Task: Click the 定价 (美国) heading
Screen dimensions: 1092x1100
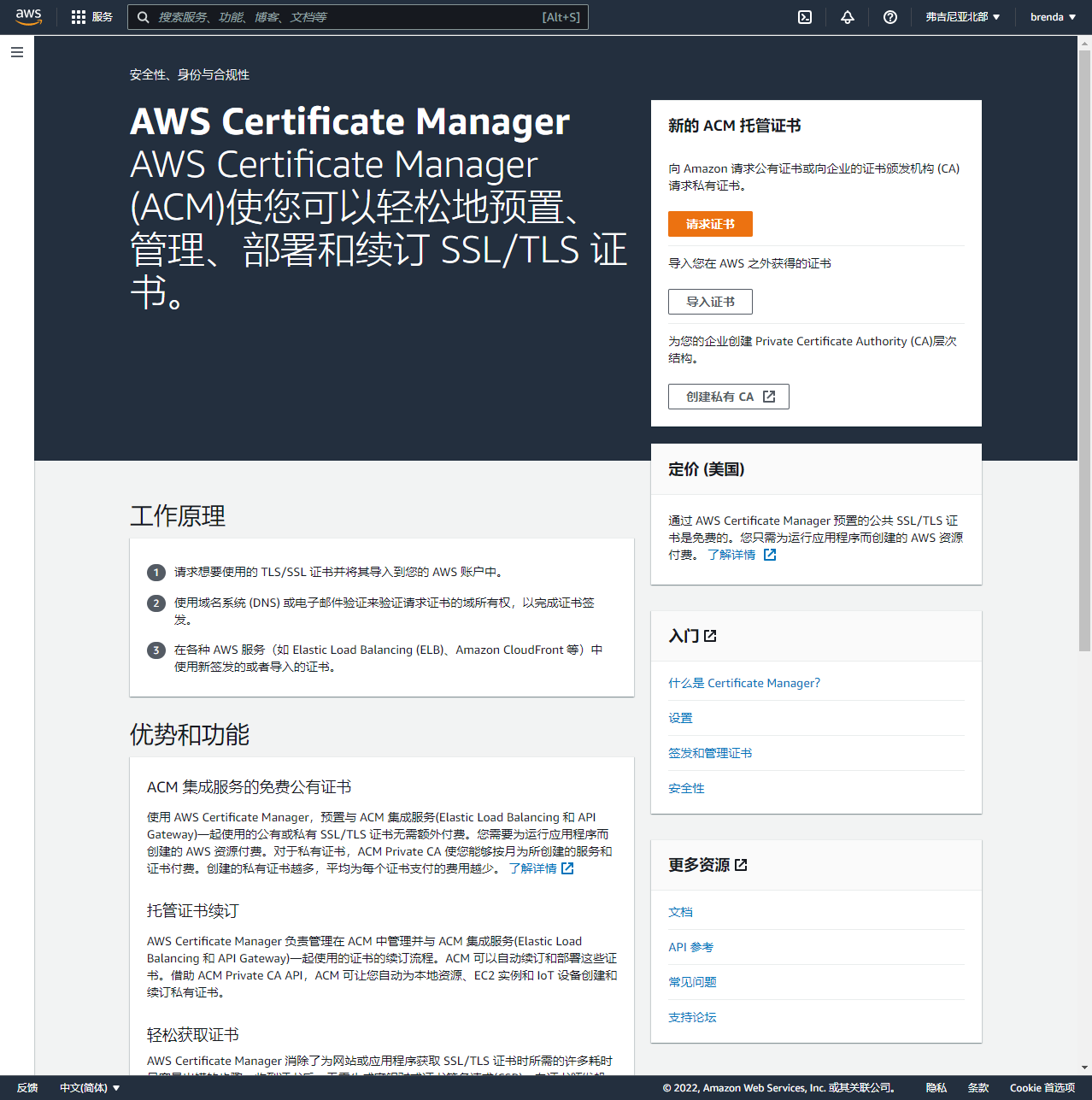Action: [707, 469]
